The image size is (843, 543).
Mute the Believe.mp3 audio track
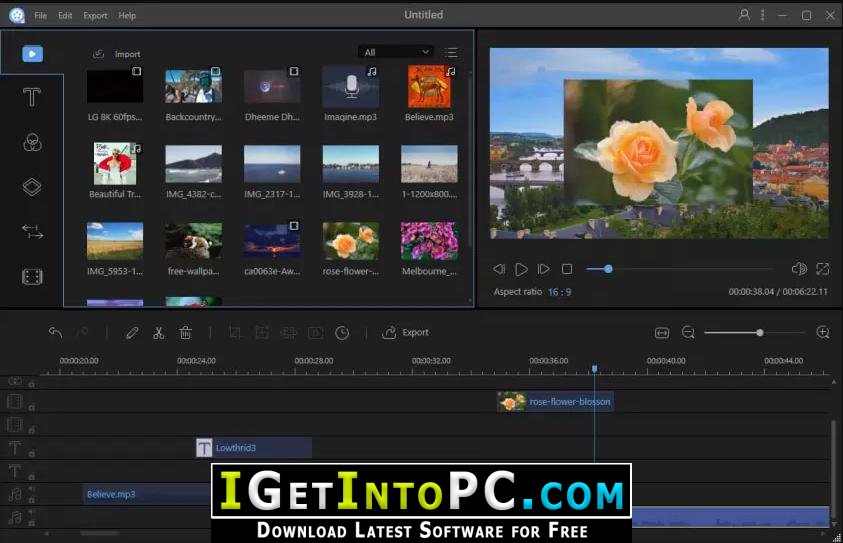click(x=31, y=489)
